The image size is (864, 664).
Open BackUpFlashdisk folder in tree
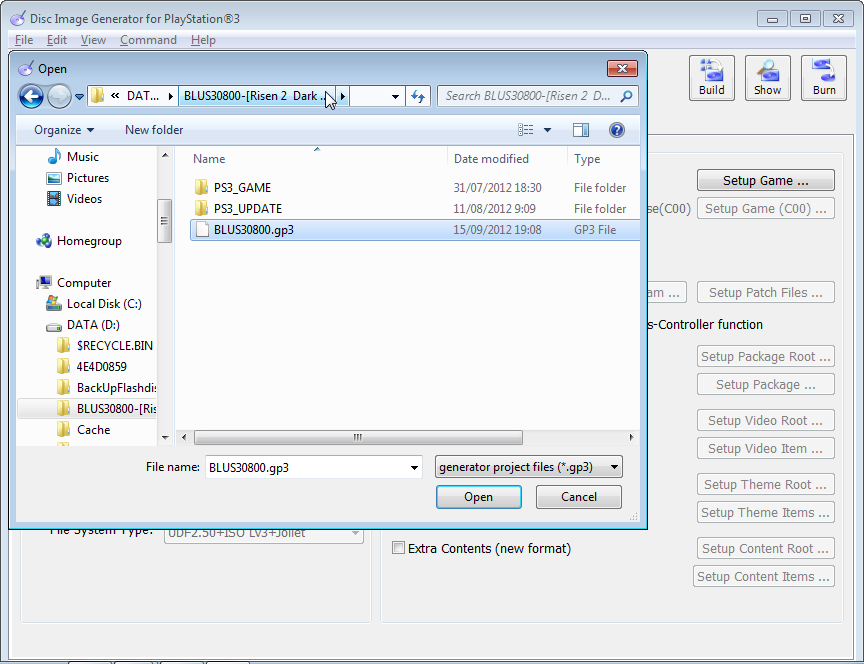(106, 387)
